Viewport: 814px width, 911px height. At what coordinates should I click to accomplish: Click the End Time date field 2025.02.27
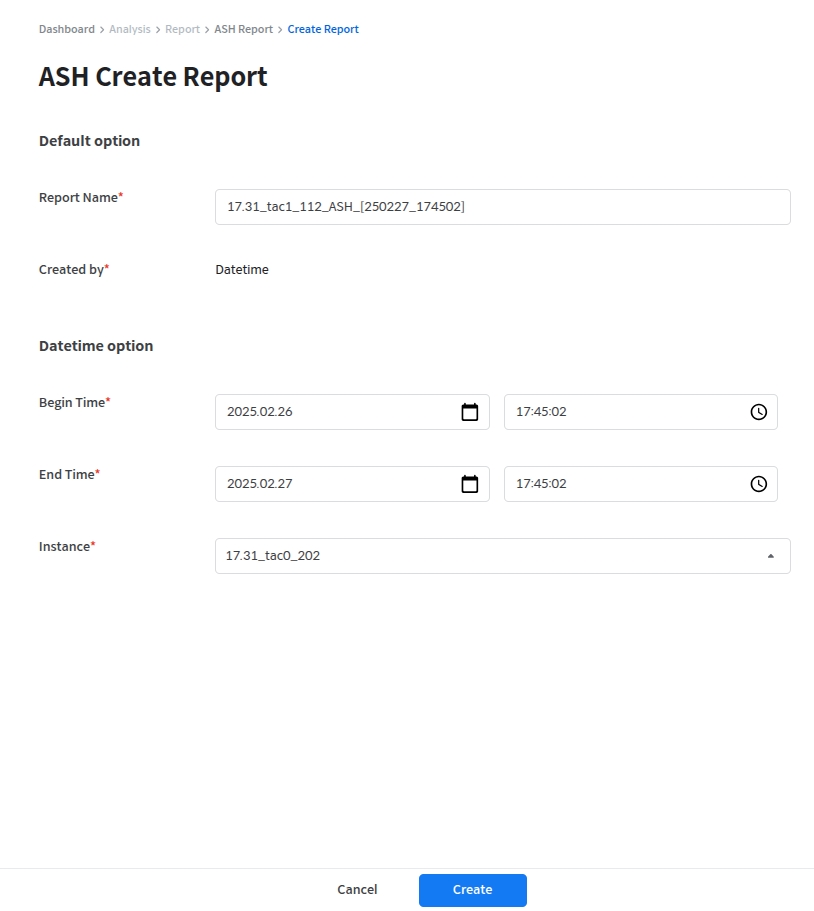click(x=335, y=484)
